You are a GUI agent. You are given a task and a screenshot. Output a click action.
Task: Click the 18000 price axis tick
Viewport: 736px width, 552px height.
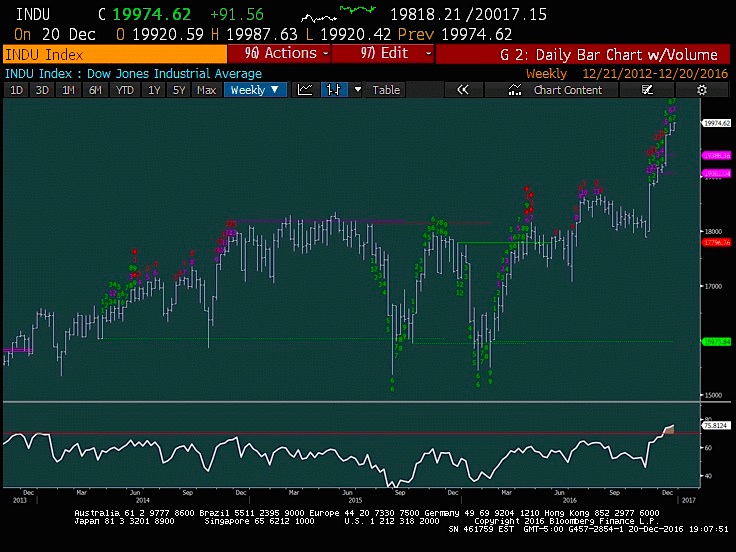pos(712,231)
